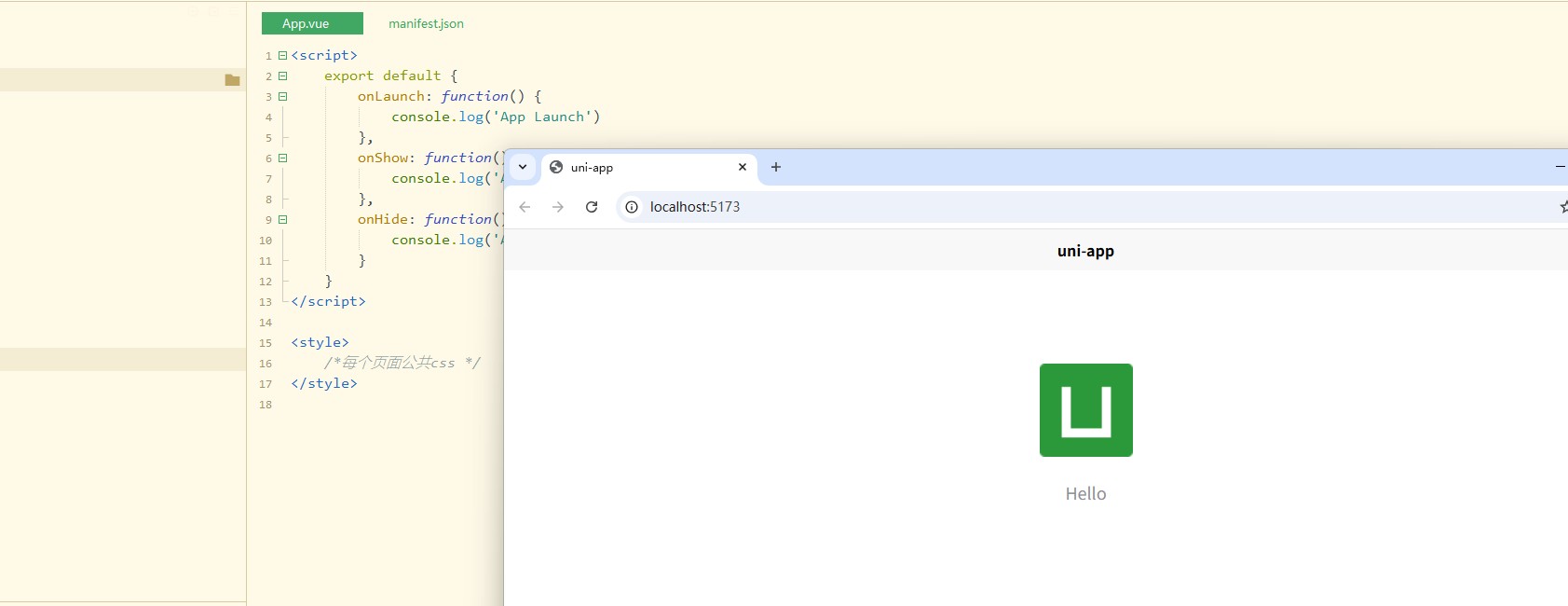1568x606 pixels.
Task: Switch to the App.vue editor tab
Action: (312, 23)
